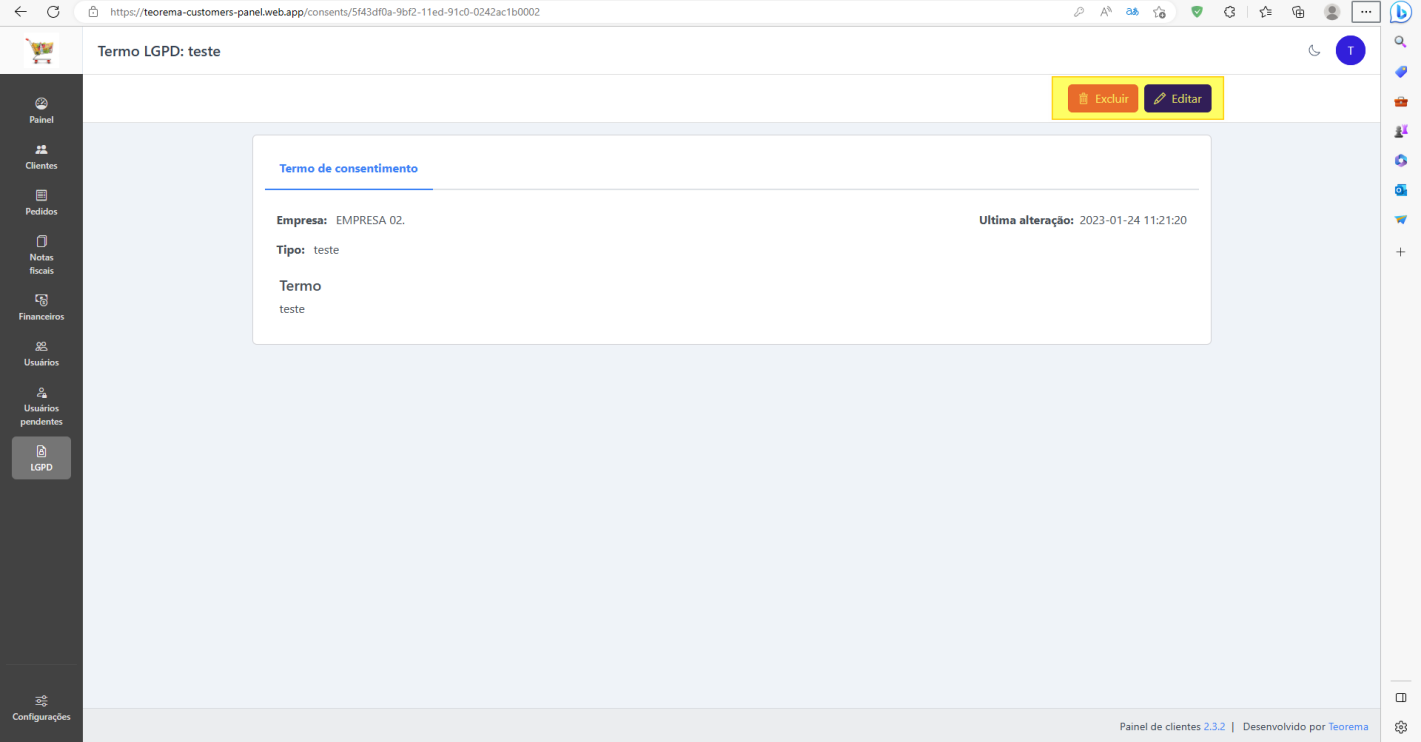The height and width of the screenshot is (742, 1421).
Task: Click the 'EMPRESA 02.' company value
Action: pos(370,220)
